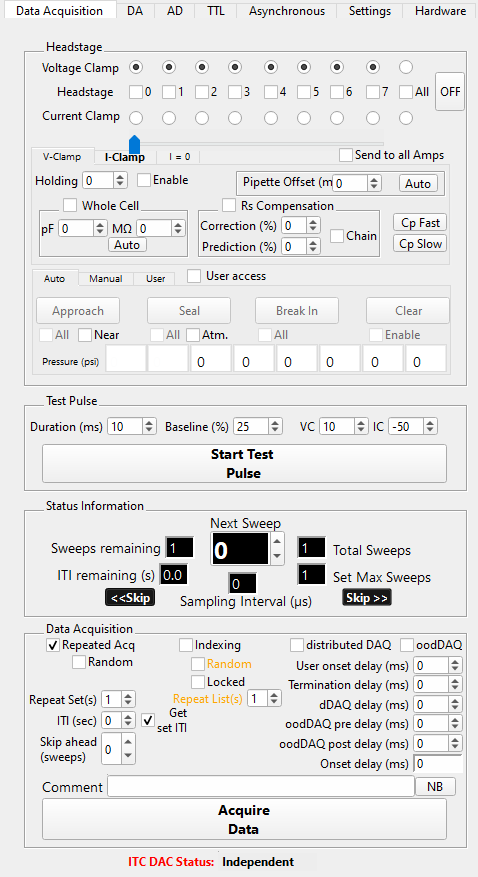This screenshot has width=478, height=877.
Task: Check the Headstage 3 checkbox
Action: (235, 92)
